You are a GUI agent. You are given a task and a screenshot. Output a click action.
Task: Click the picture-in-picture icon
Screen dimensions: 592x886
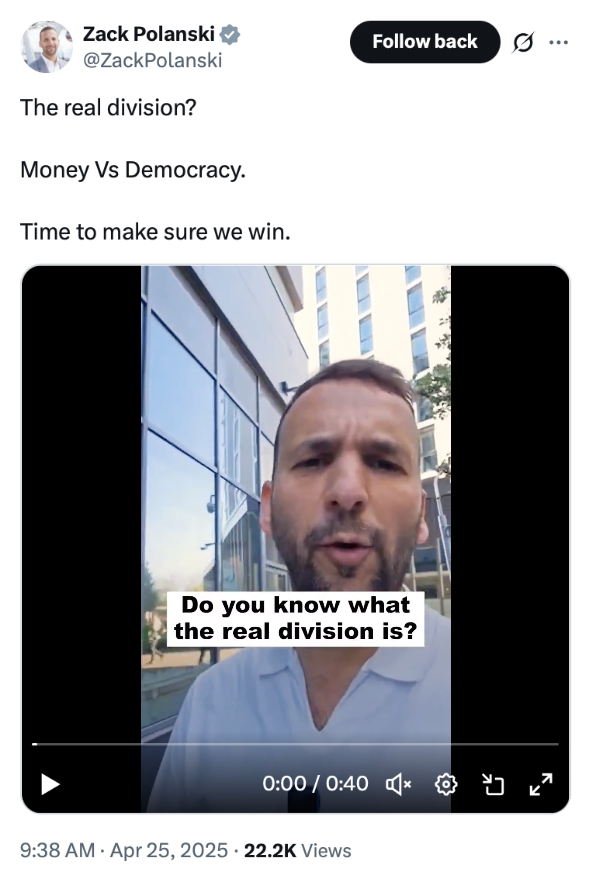[493, 784]
